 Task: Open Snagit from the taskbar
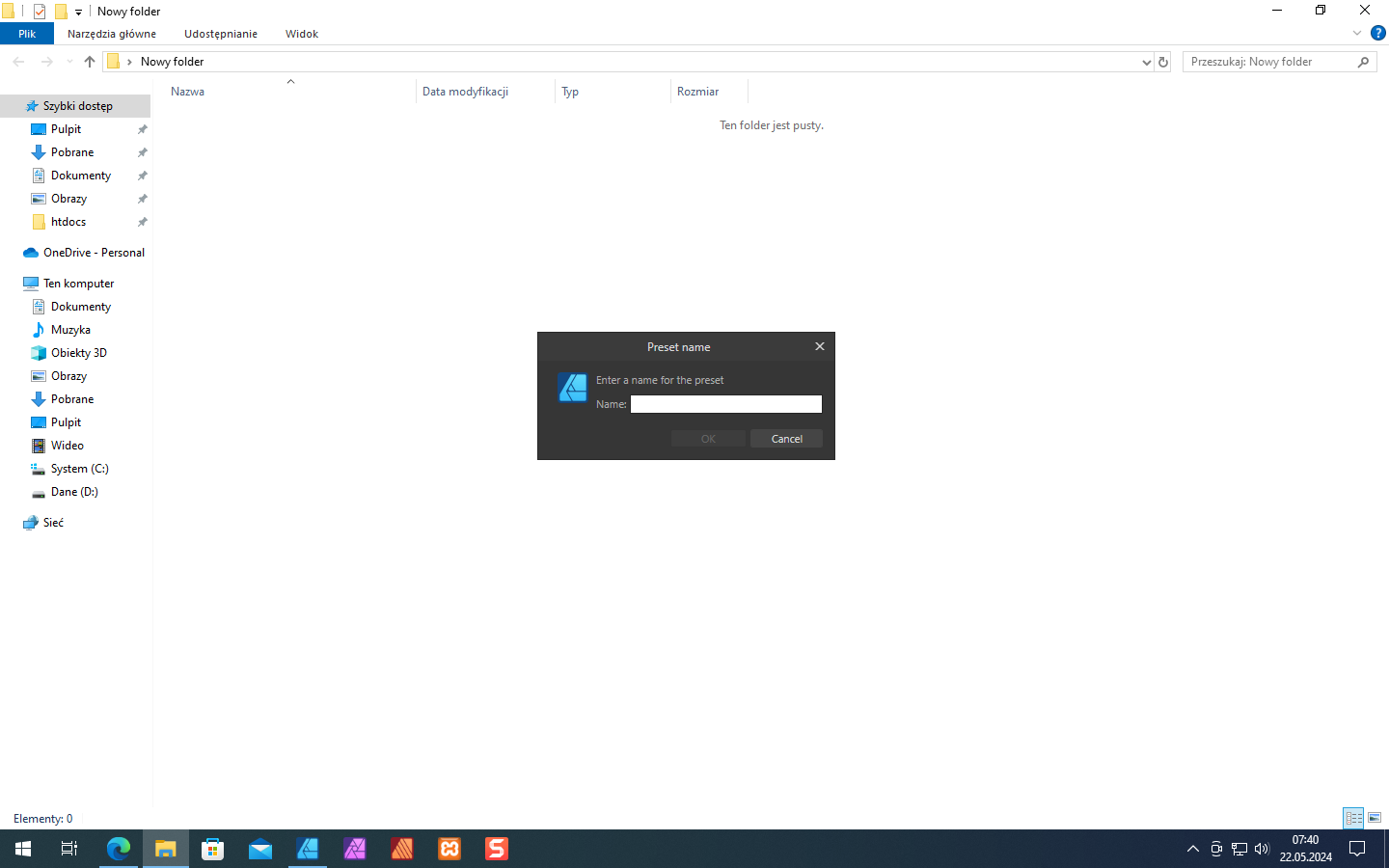coord(496,849)
